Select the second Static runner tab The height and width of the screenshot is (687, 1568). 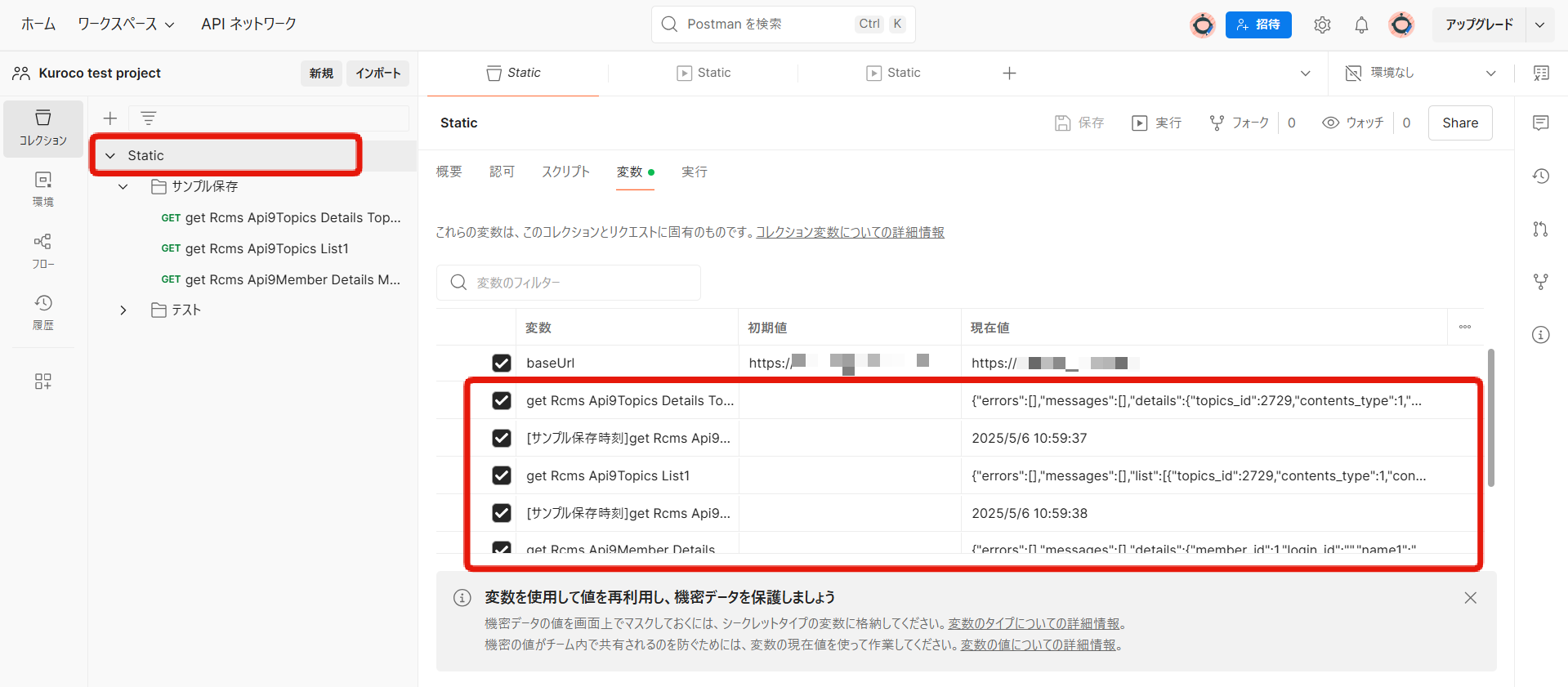704,74
